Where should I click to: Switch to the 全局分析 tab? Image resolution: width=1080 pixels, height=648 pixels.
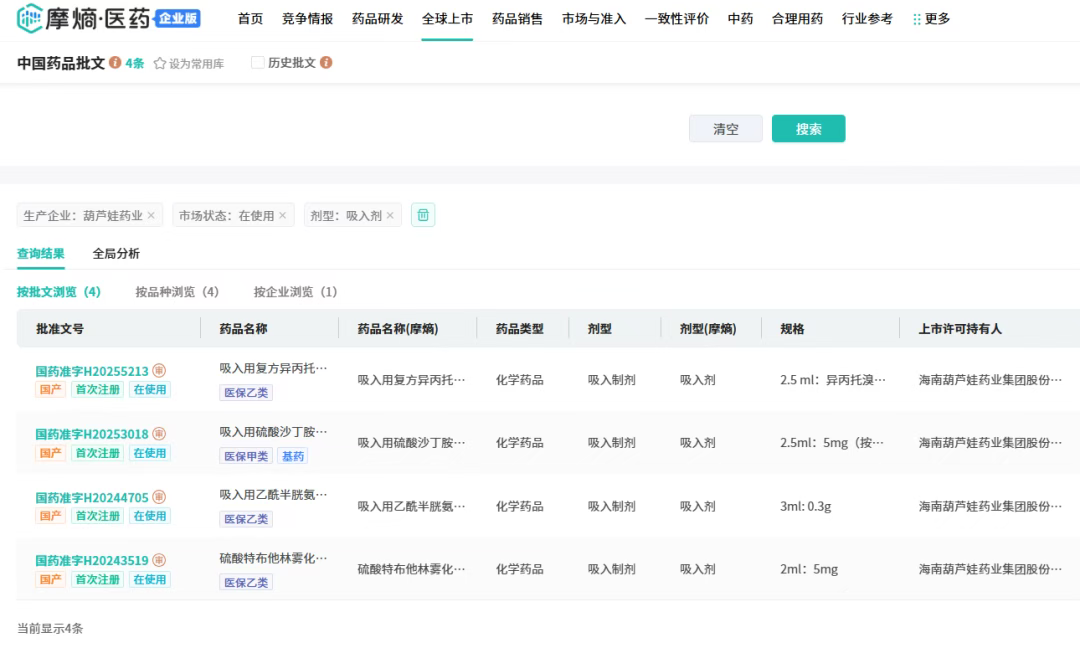(x=116, y=254)
